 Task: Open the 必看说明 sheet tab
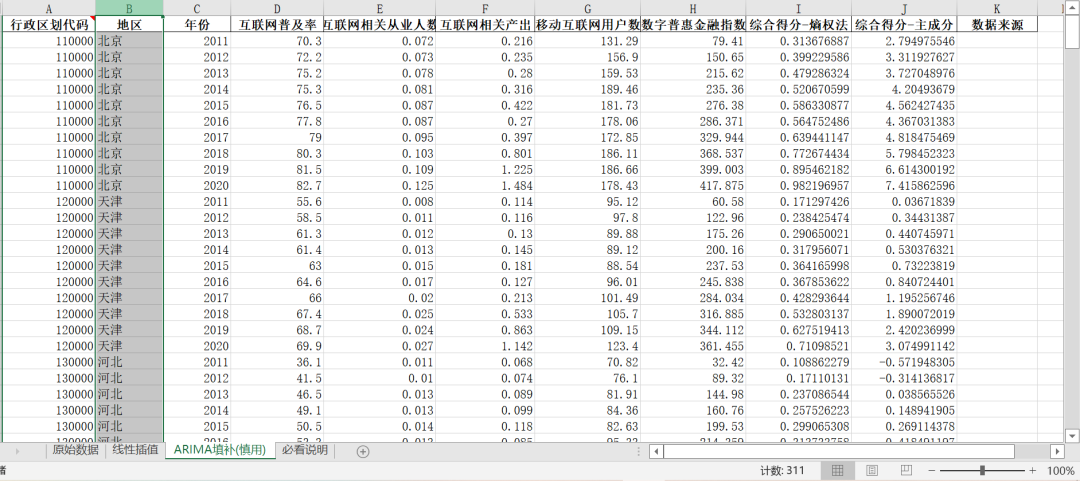click(x=305, y=450)
